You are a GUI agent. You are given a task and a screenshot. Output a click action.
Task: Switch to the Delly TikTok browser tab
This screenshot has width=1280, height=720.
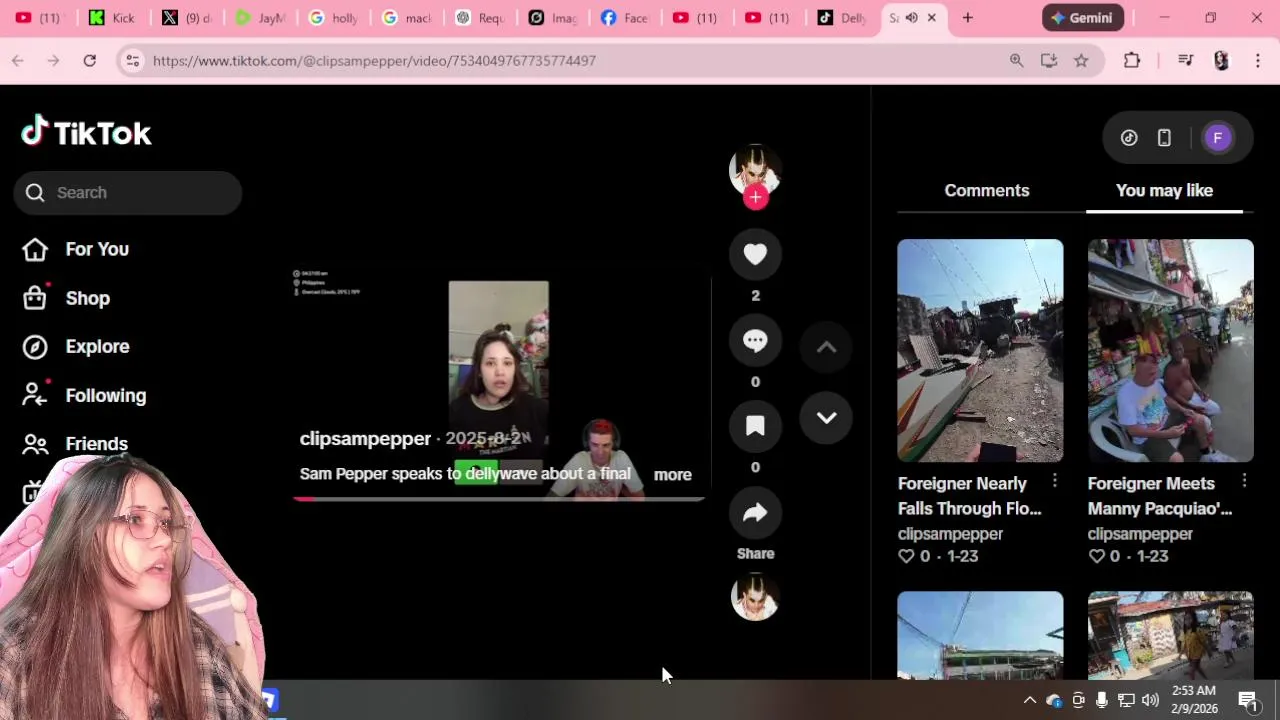[x=842, y=18]
